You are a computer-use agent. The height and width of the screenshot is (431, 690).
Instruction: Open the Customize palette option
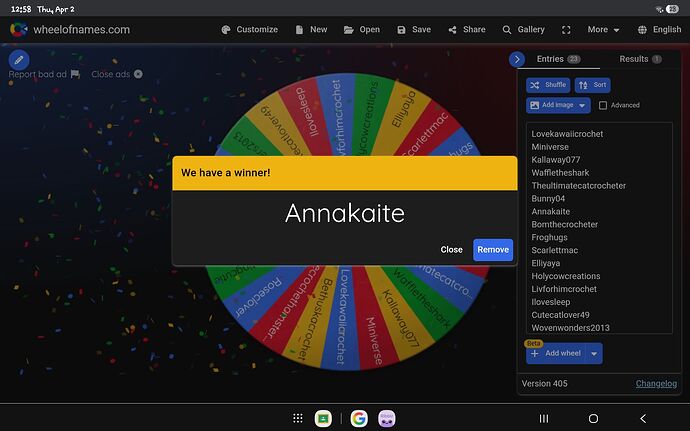tap(248, 30)
